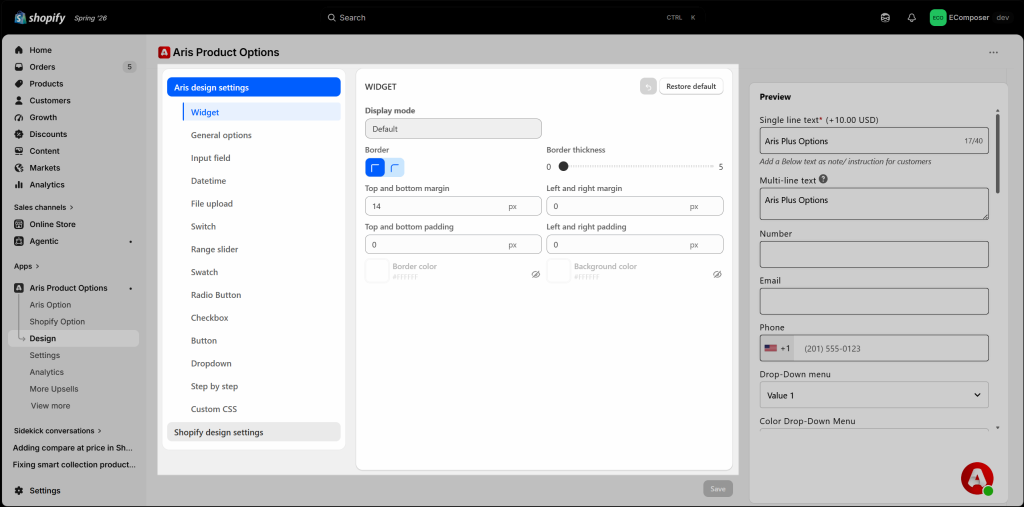Image resolution: width=1024 pixels, height=507 pixels.
Task: Open the Display mode dropdown
Action: click(x=453, y=129)
